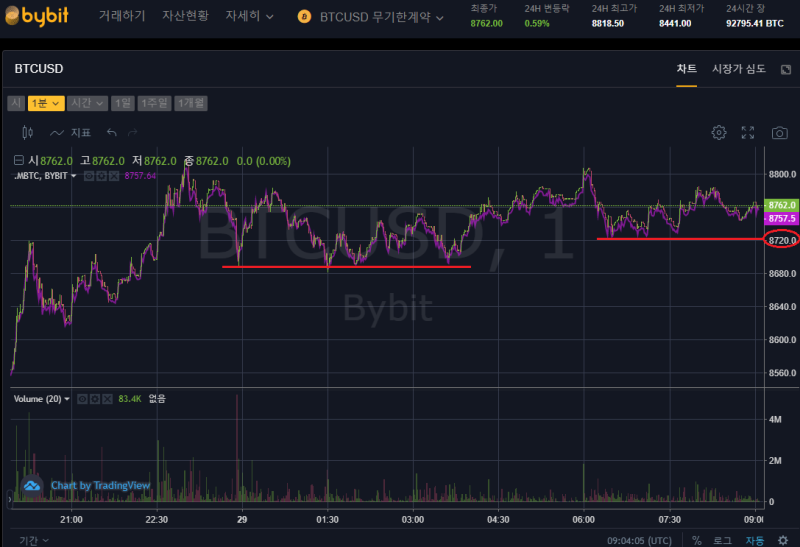
Task: Expand the chart panel with the corner icon
Action: 785,69
